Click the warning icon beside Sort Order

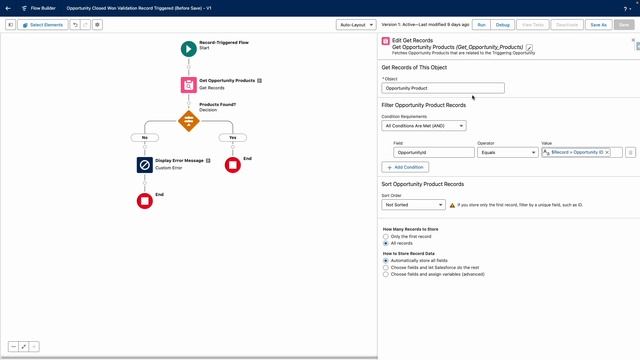pos(452,205)
